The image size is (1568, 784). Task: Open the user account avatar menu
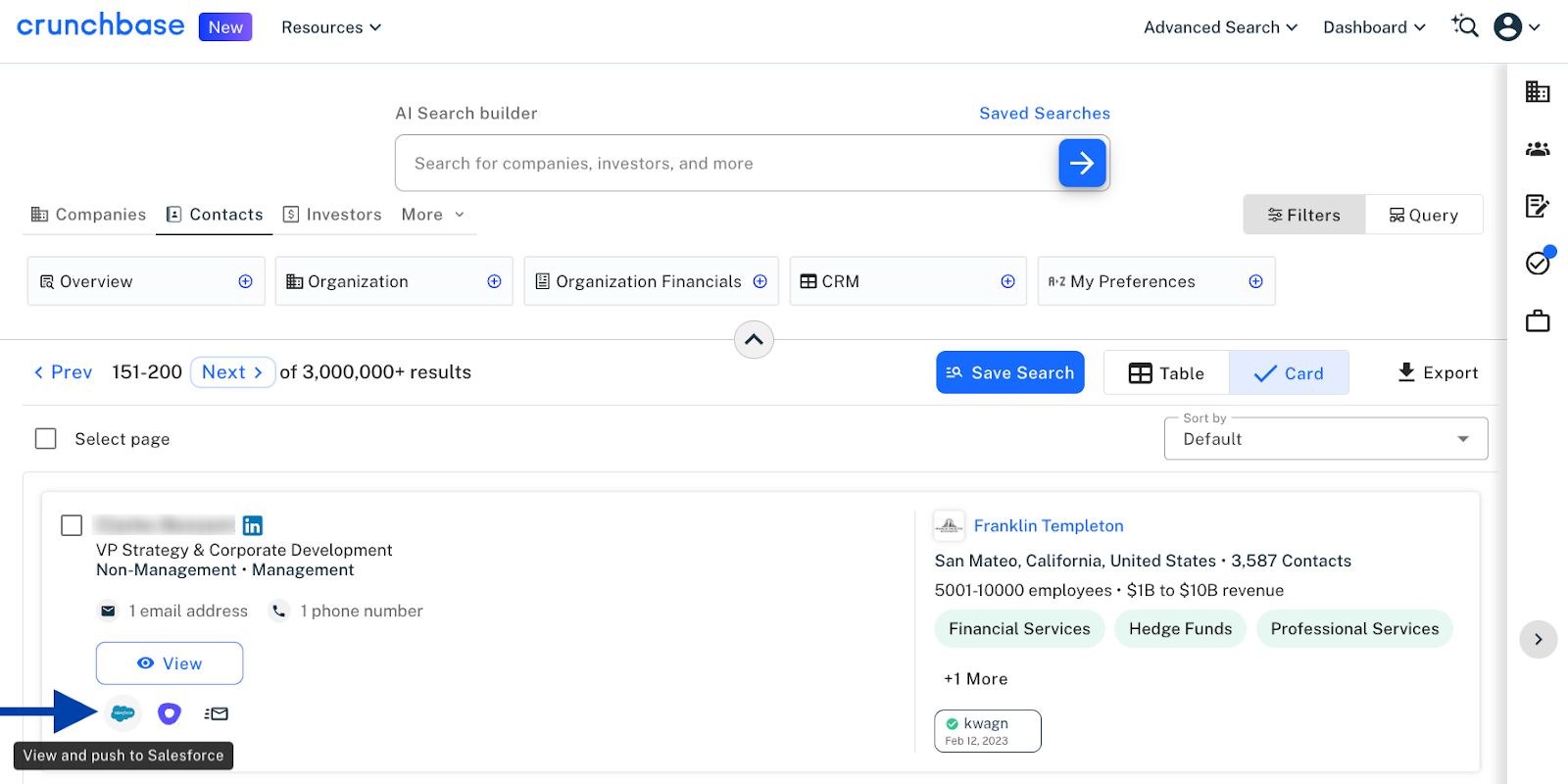[1507, 26]
